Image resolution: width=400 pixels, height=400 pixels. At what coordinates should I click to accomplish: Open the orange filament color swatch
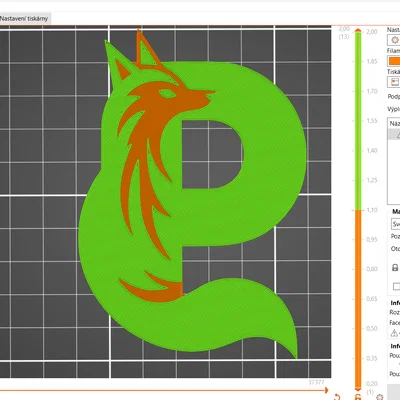pos(394,61)
